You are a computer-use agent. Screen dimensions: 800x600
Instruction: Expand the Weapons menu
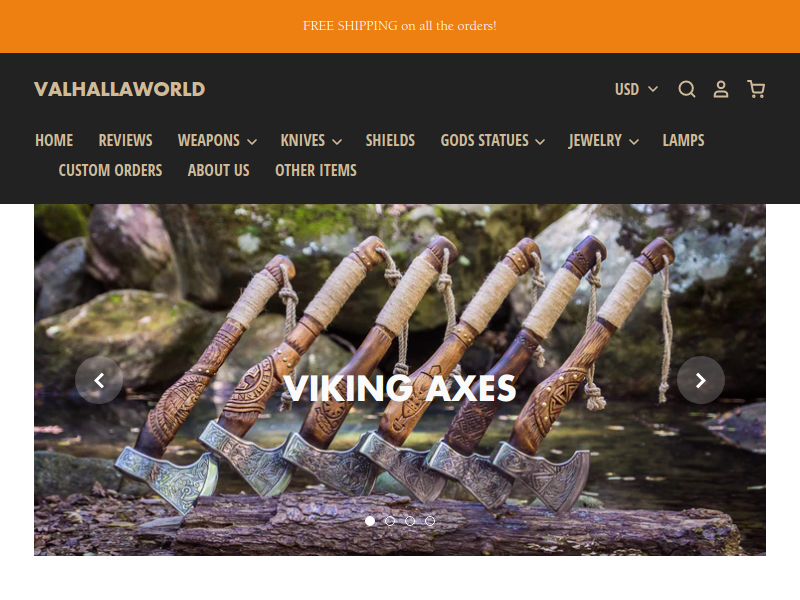217,140
